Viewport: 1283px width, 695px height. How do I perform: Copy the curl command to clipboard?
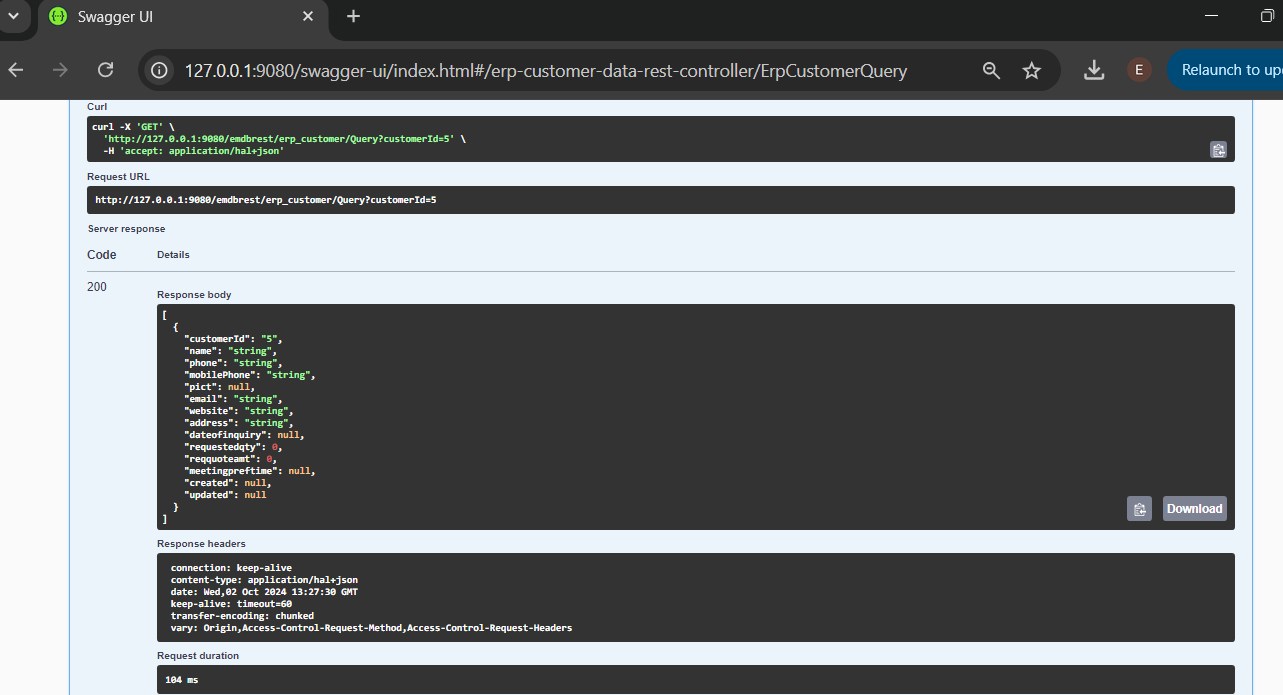[1218, 149]
